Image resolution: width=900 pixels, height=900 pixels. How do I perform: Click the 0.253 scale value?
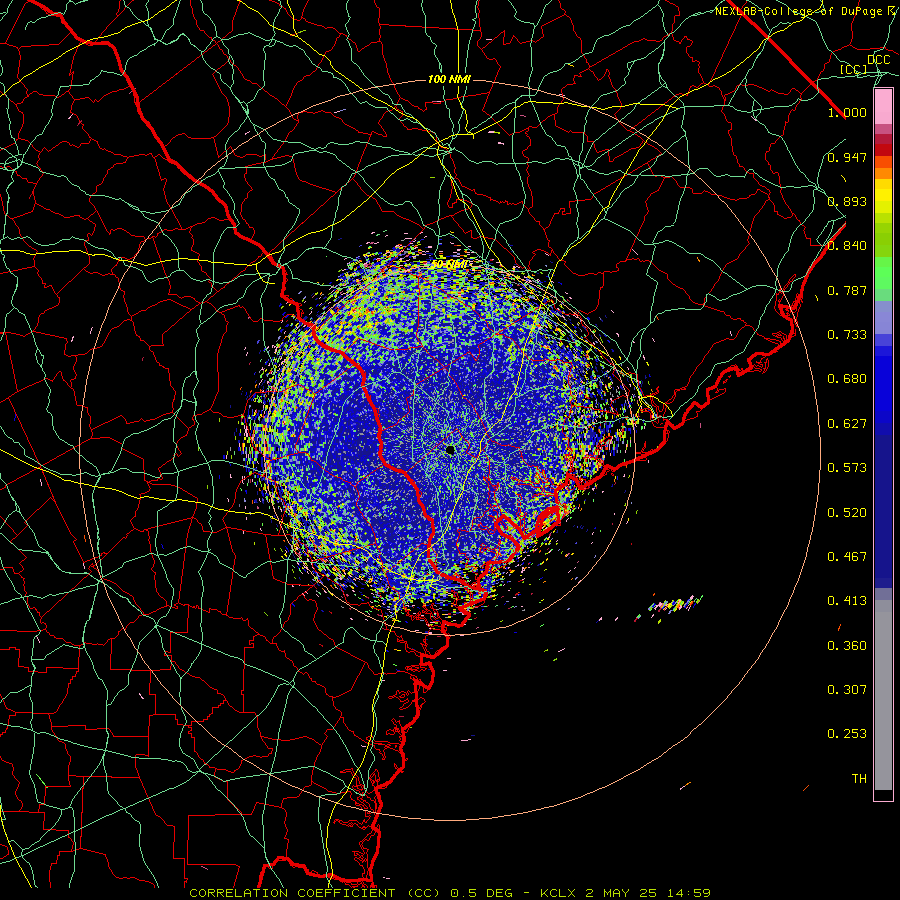click(x=847, y=734)
